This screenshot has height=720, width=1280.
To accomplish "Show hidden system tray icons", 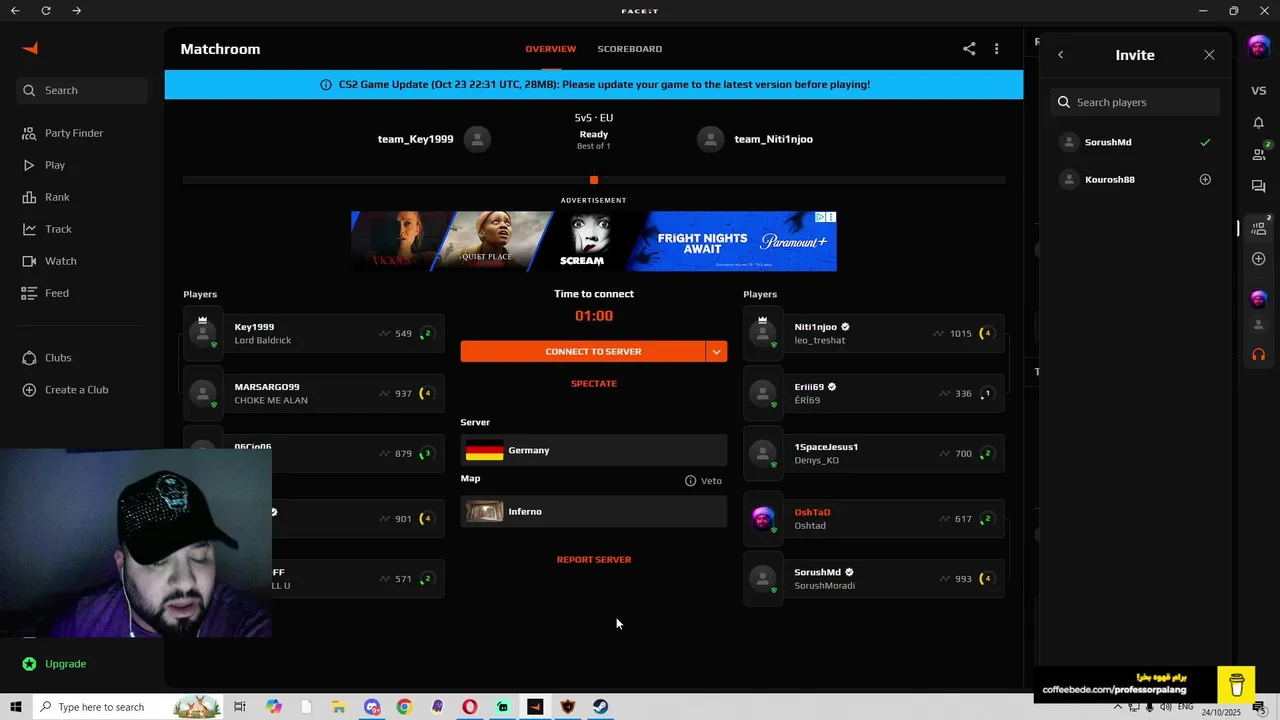I will 1117,707.
